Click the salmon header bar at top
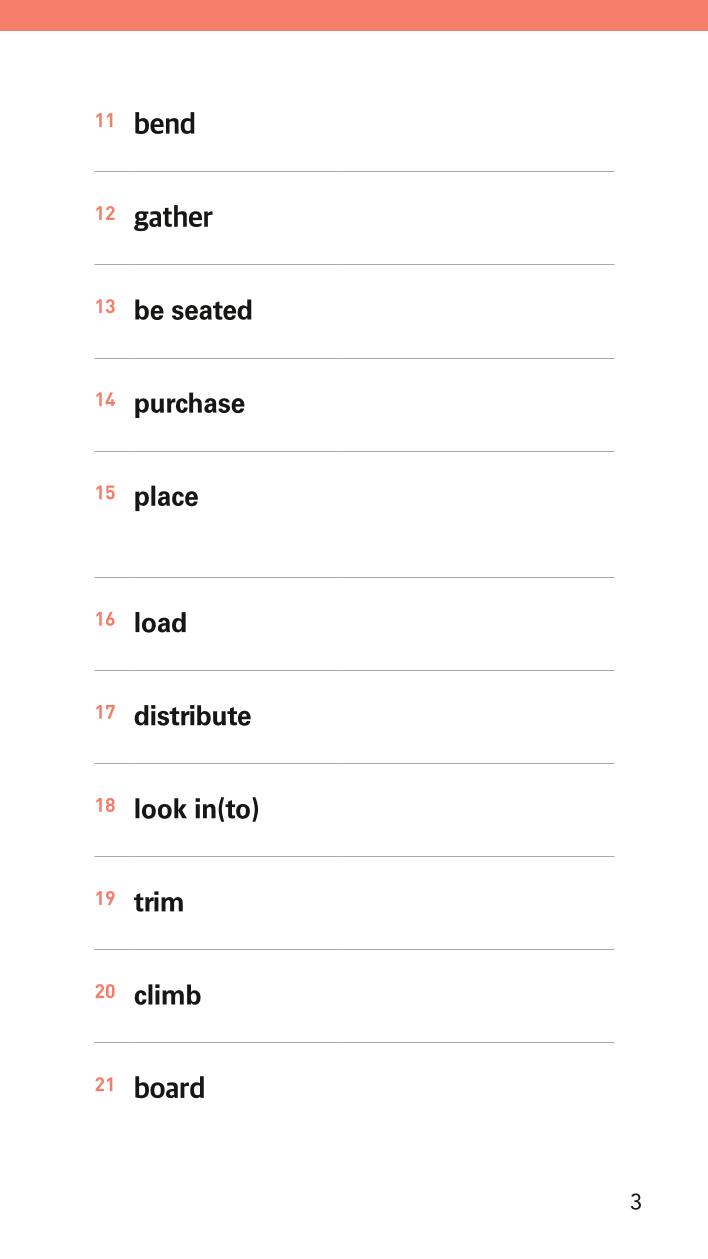 (x=354, y=15)
